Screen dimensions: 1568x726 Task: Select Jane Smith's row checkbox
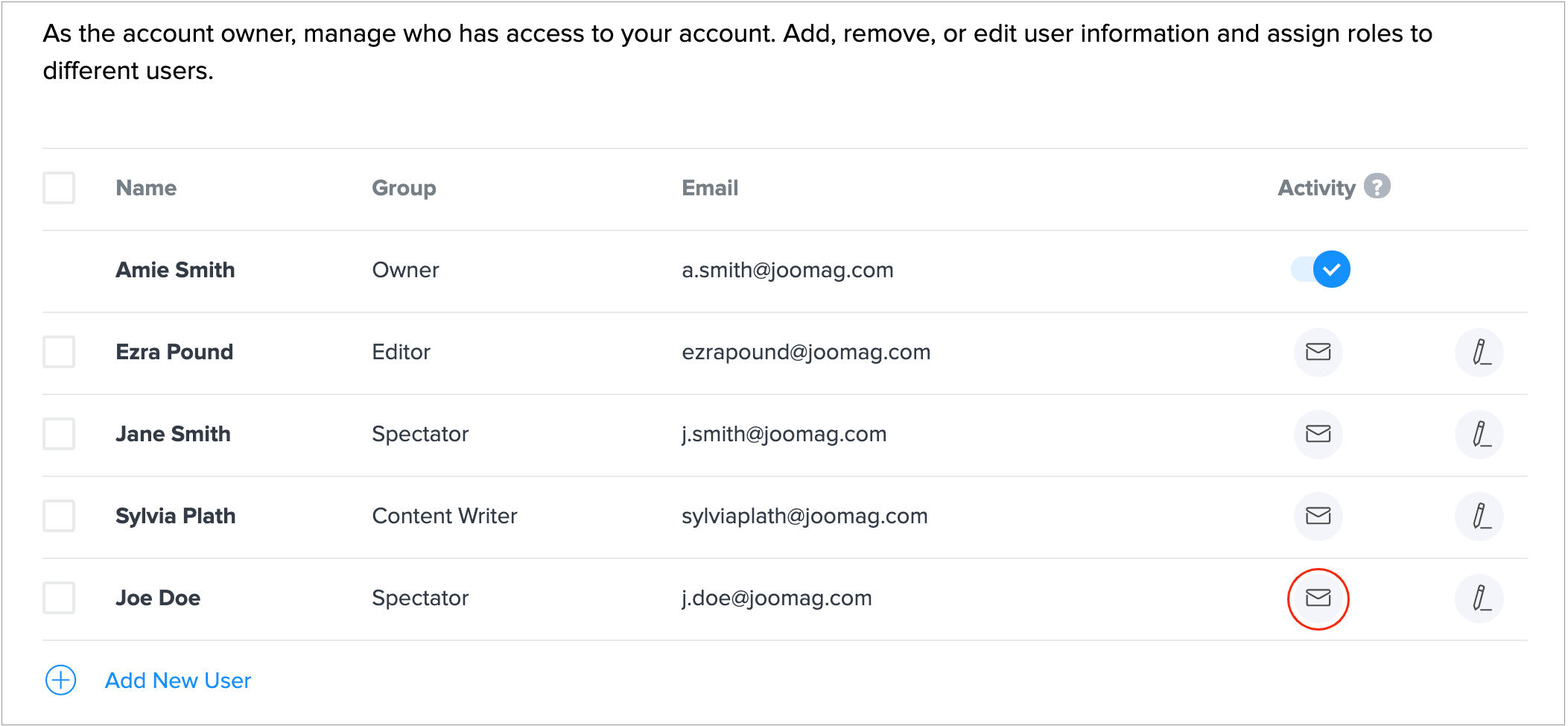pyautogui.click(x=59, y=434)
